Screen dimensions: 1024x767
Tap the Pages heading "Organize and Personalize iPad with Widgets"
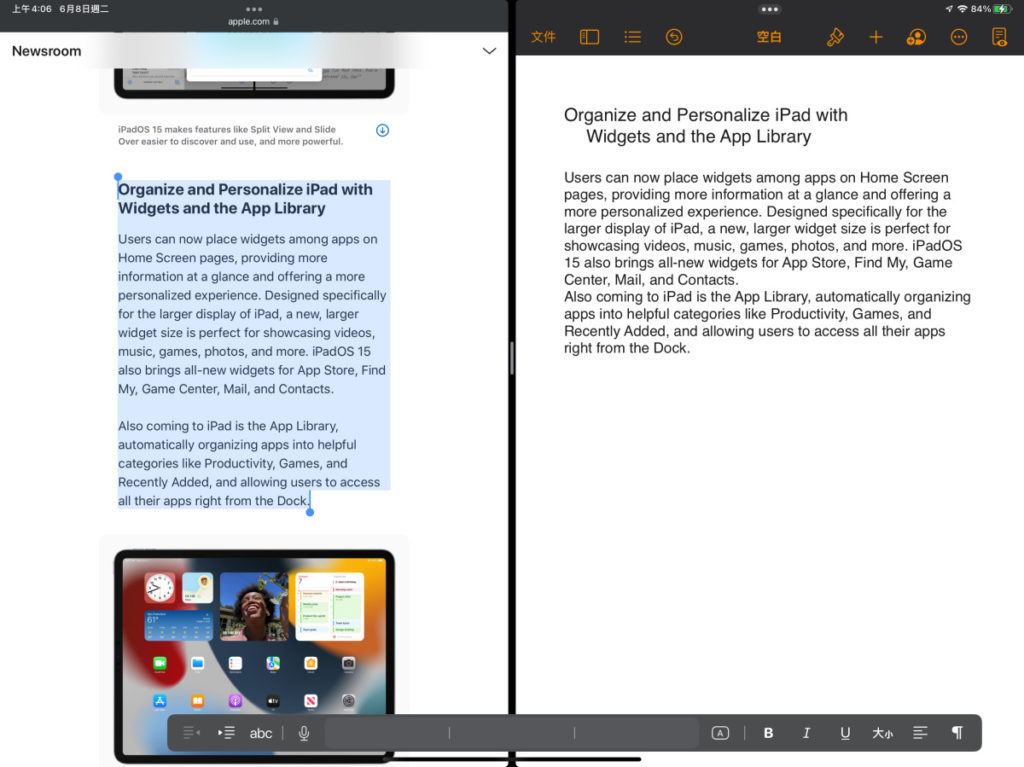tap(705, 125)
